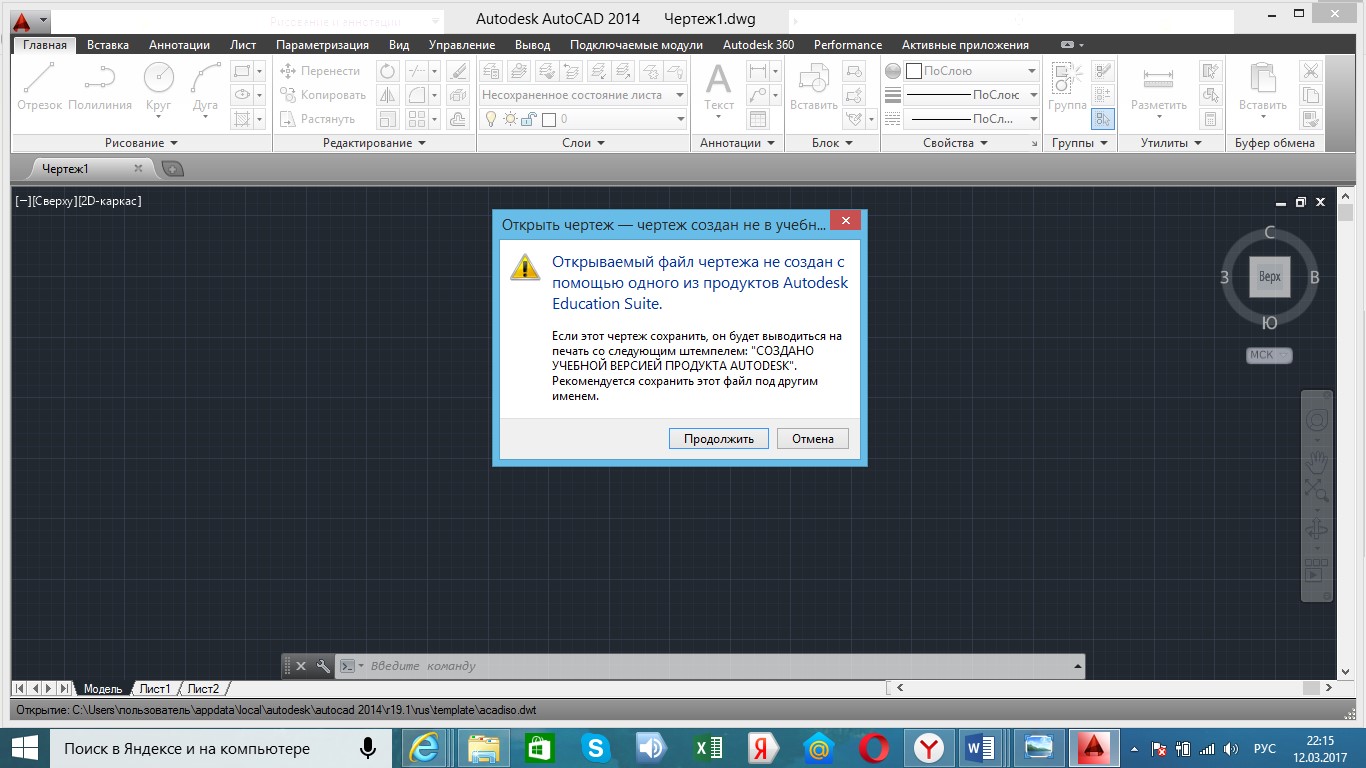Image resolution: width=1366 pixels, height=768 pixels.
Task: Click the object color swatch ПоСлою
Action: click(913, 71)
